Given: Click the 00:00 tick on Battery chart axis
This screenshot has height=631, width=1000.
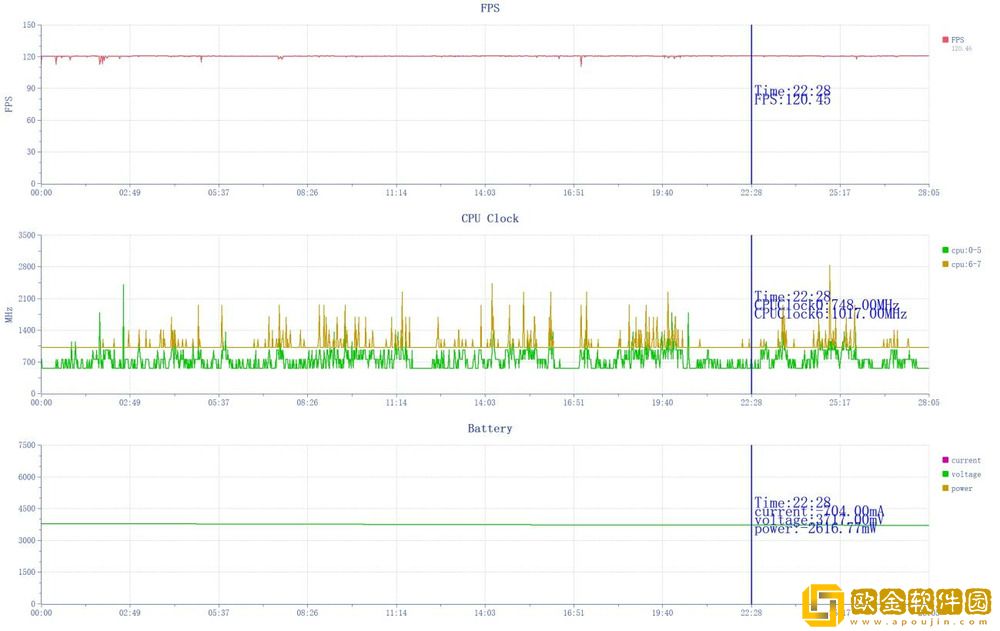Looking at the screenshot, I should click(x=41, y=613).
